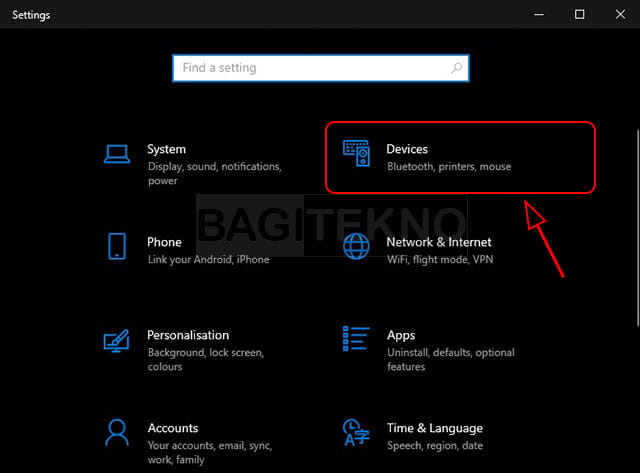The image size is (640, 473).
Task: Open Devices settings title
Action: tap(407, 149)
